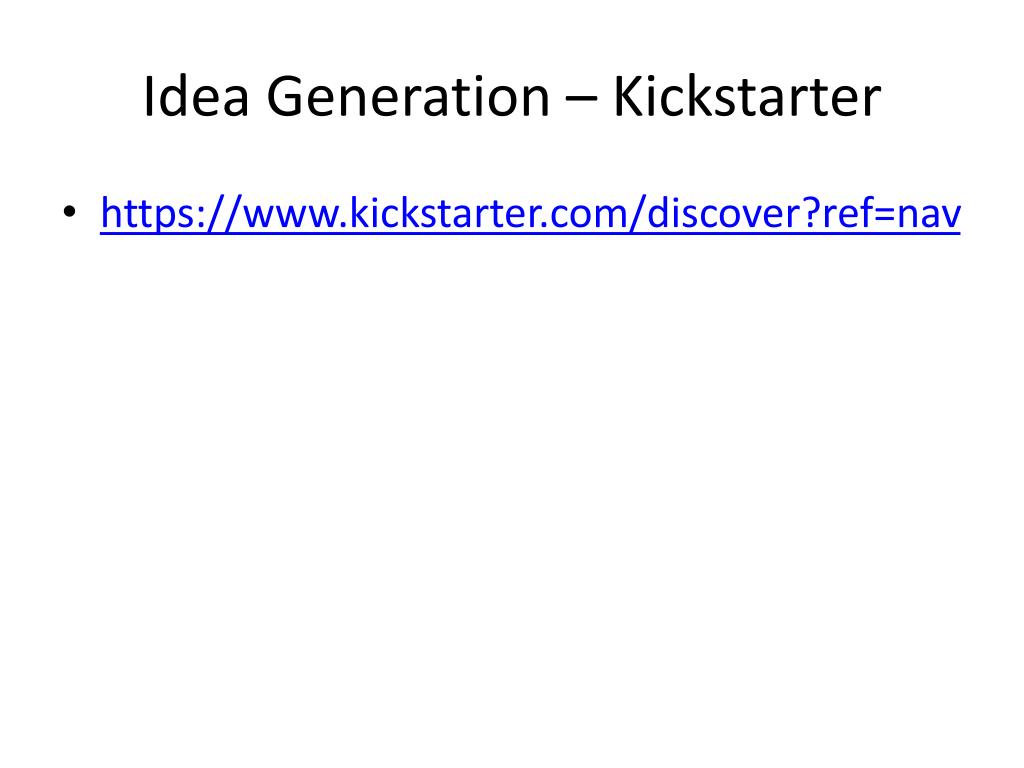Click the word Idea in the title

point(196,97)
